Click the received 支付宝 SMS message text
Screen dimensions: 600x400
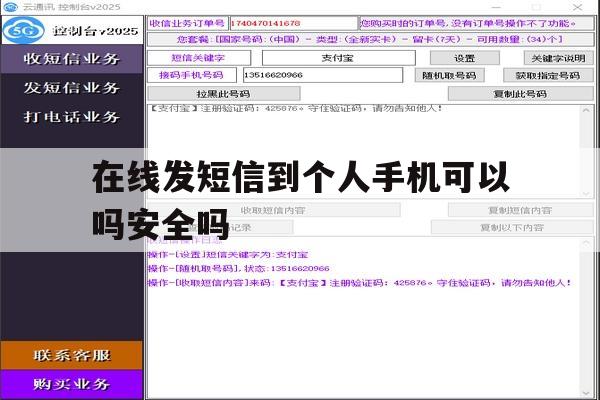(295, 109)
